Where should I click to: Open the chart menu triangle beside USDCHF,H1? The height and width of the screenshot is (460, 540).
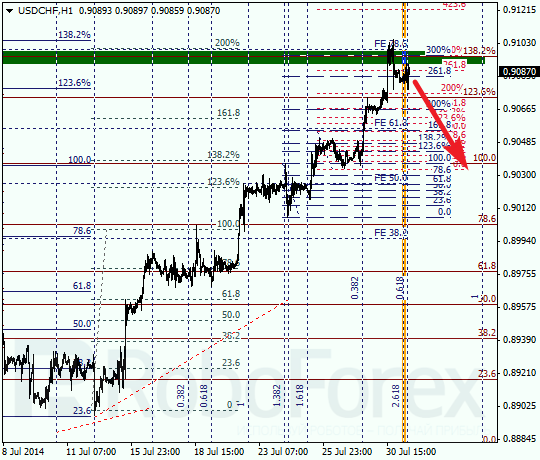click(x=9, y=11)
